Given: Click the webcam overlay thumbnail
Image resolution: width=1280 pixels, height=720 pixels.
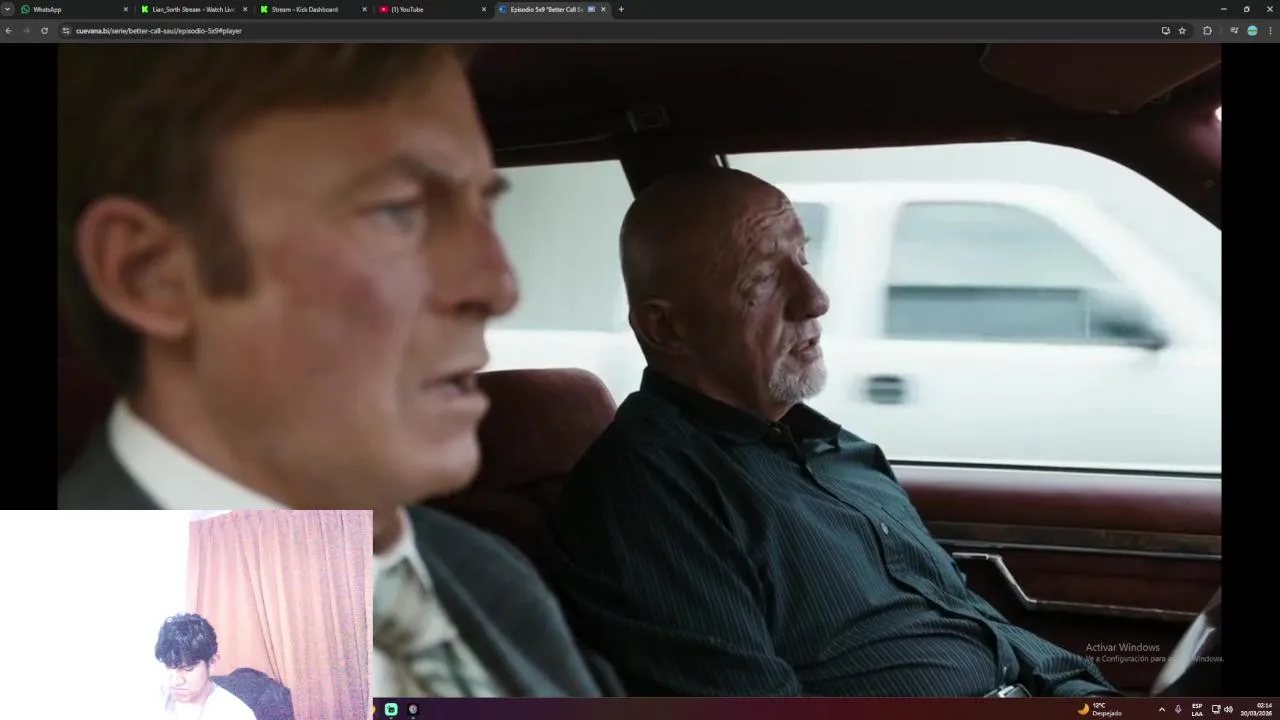Looking at the screenshot, I should point(186,615).
